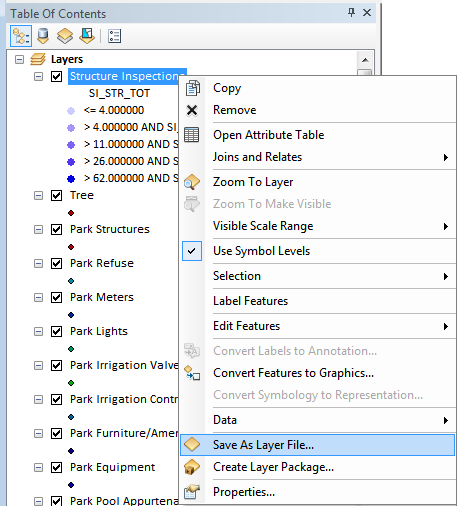The image size is (457, 506).
Task: Disable the Park Lights layer checkbox
Action: coord(56,331)
